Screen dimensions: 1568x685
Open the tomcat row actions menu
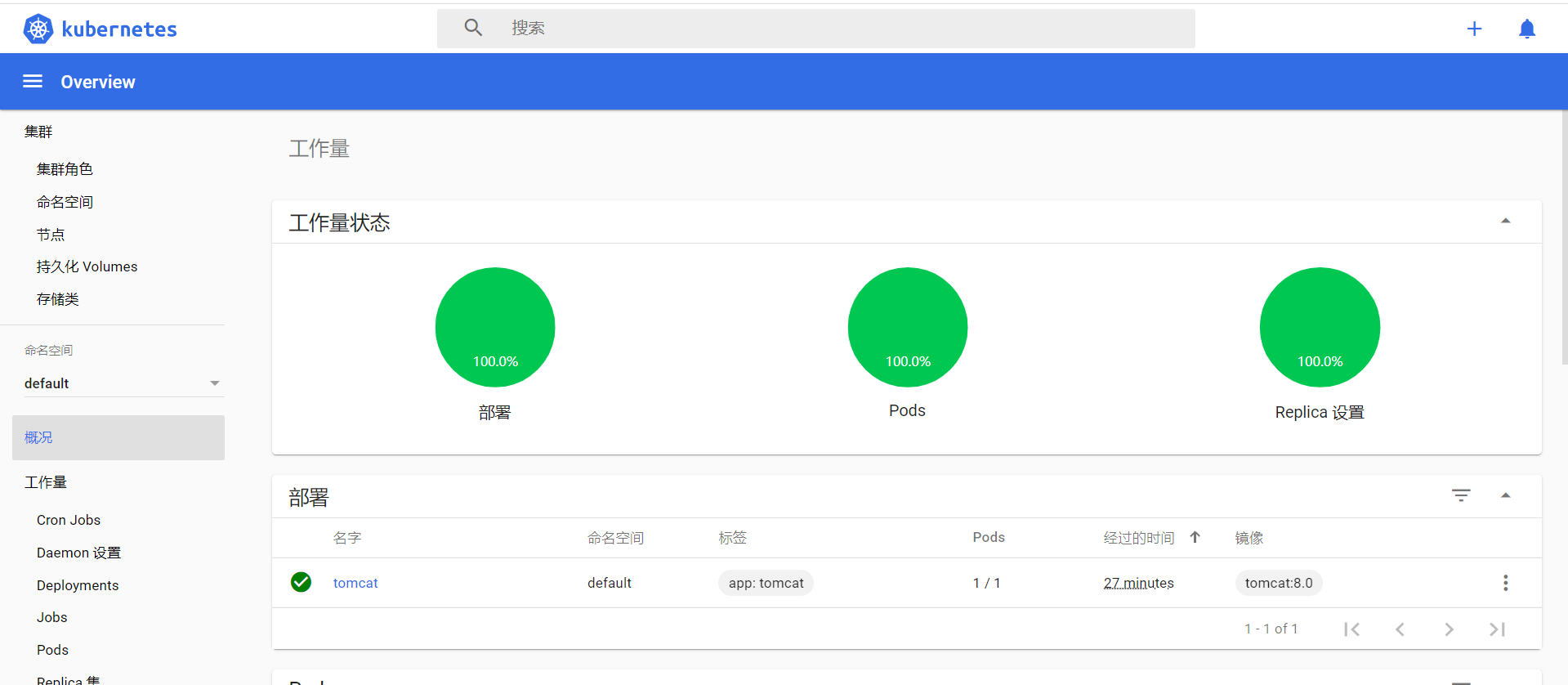coord(1505,583)
